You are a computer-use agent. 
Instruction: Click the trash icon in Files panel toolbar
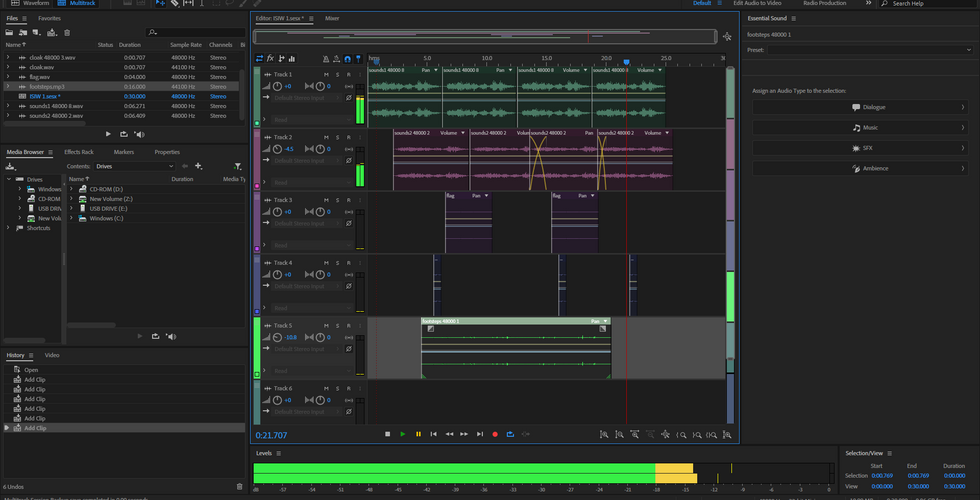[67, 32]
